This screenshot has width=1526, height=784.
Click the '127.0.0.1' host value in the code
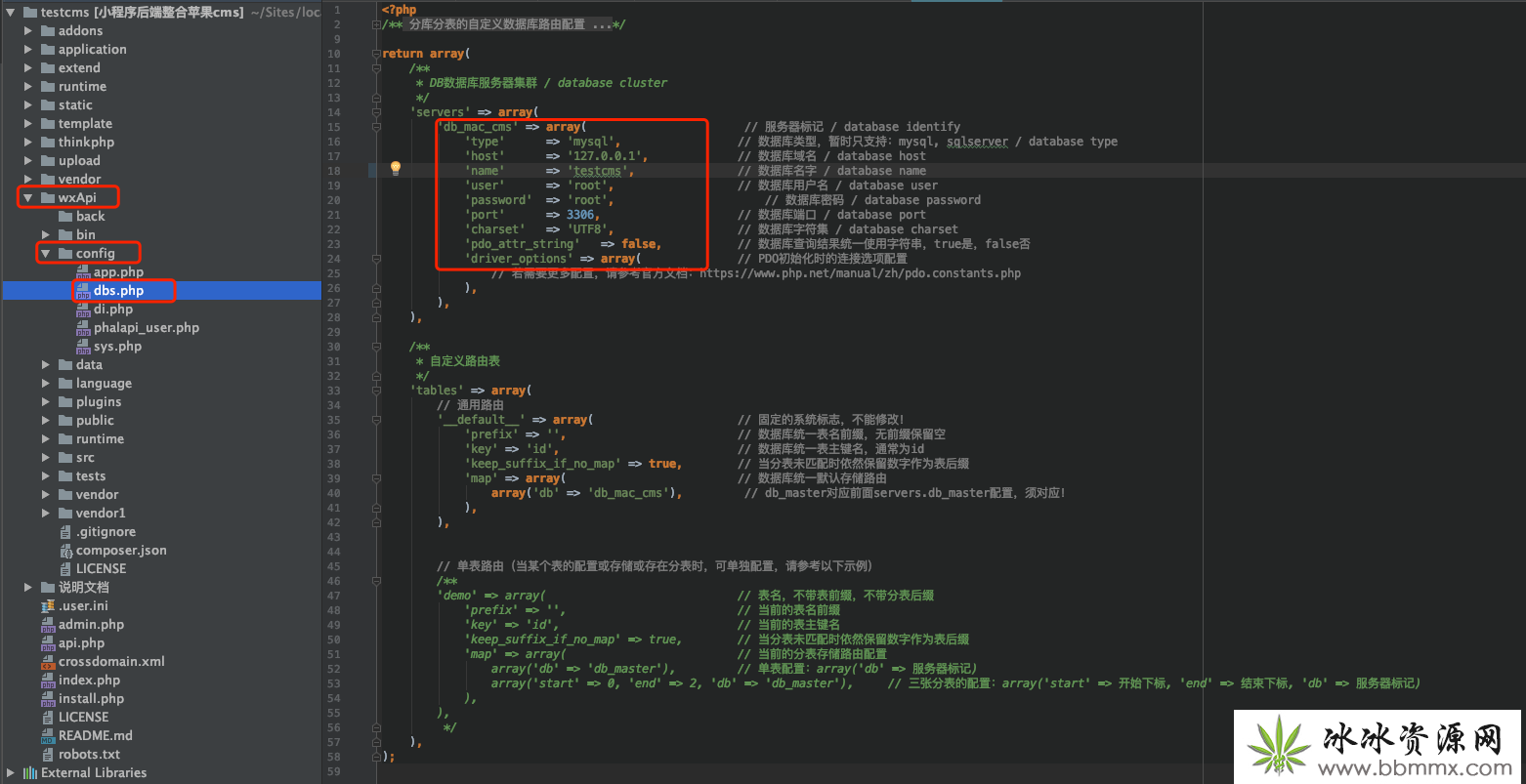pos(606,156)
